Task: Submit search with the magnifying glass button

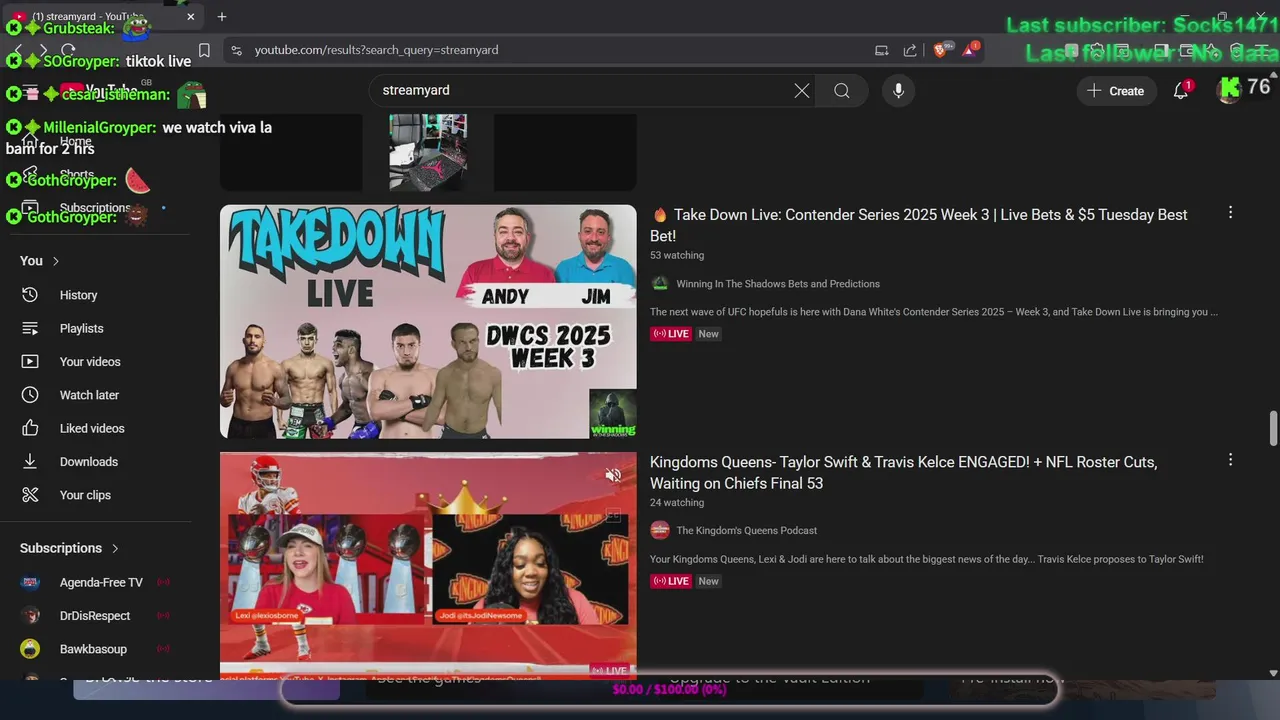Action: pos(842,91)
